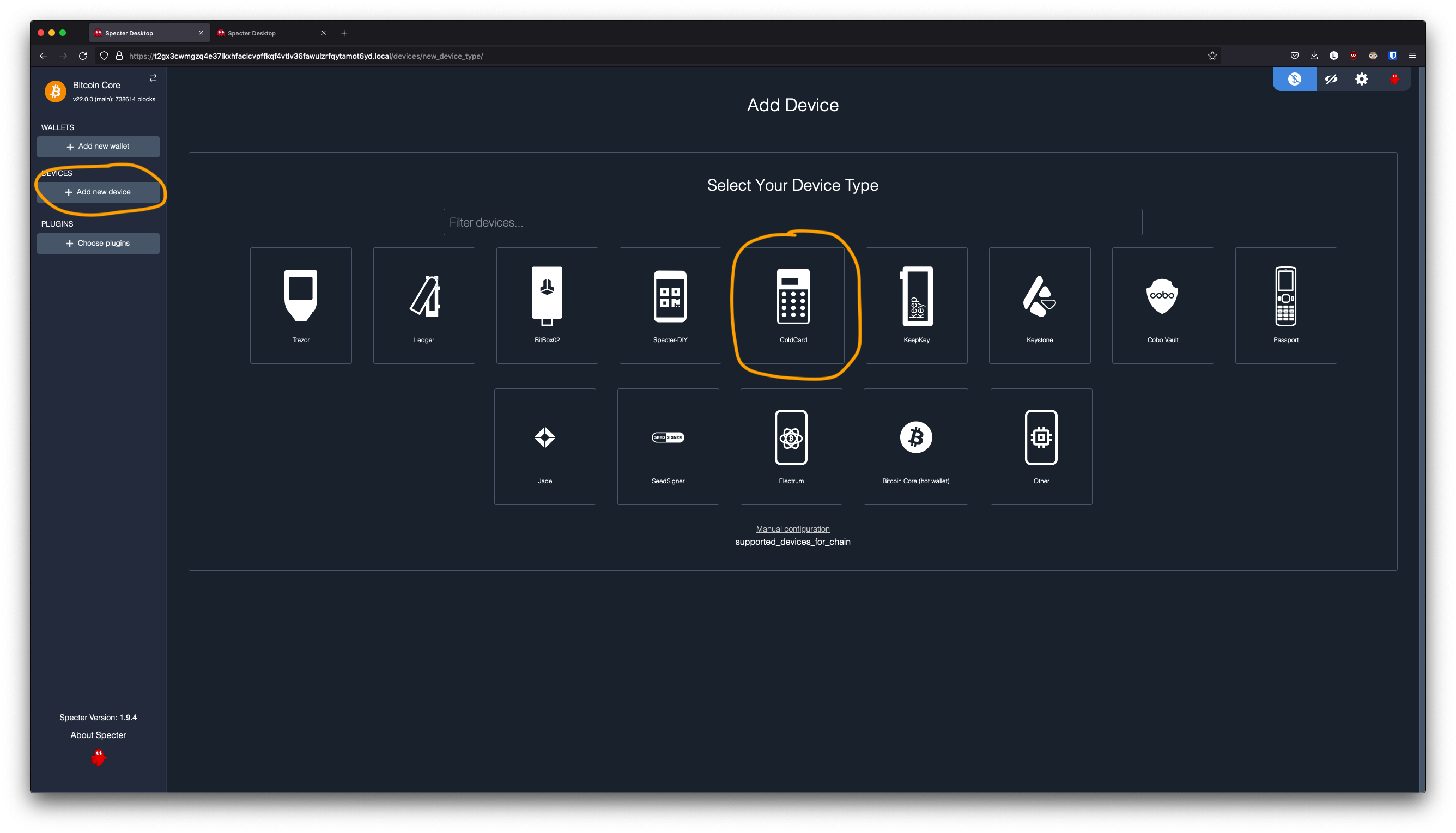The width and height of the screenshot is (1456, 833).
Task: Click the Filter devices field
Action: [x=792, y=222]
